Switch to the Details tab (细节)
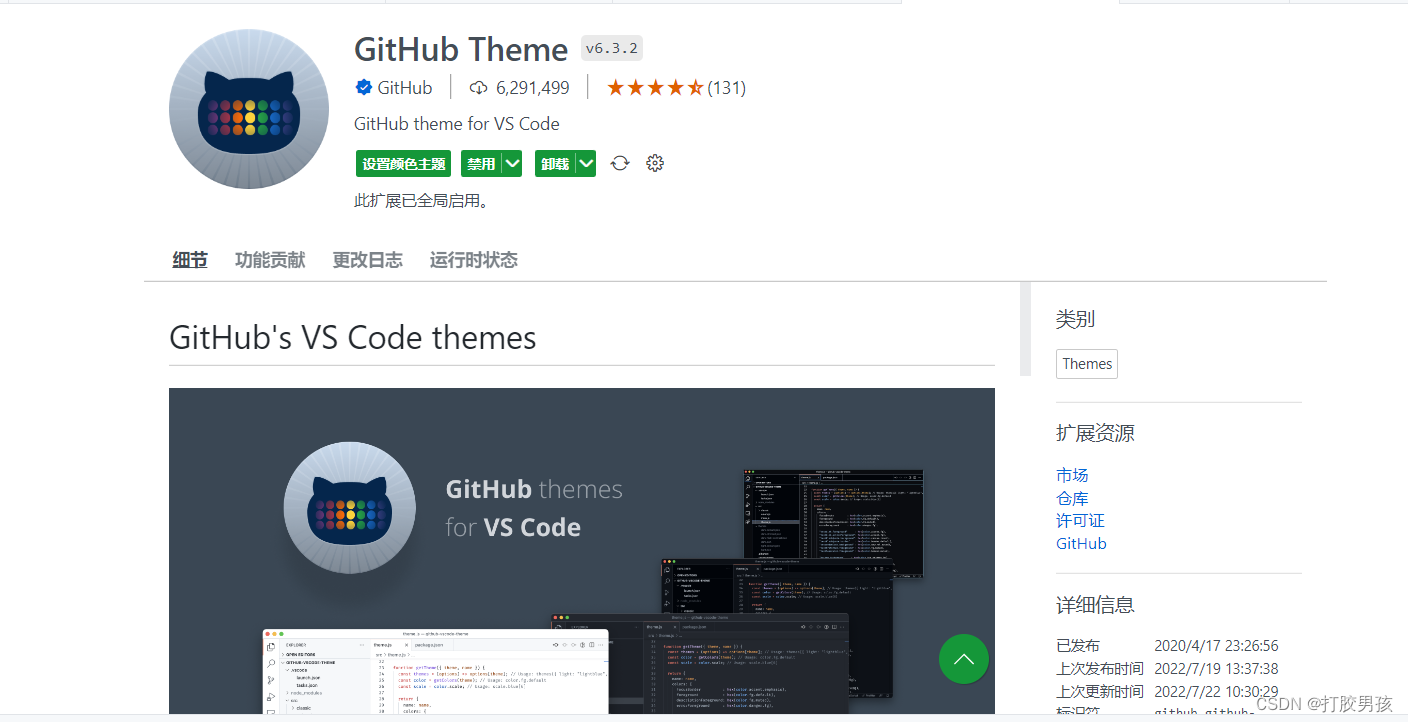1408x722 pixels. [x=190, y=260]
